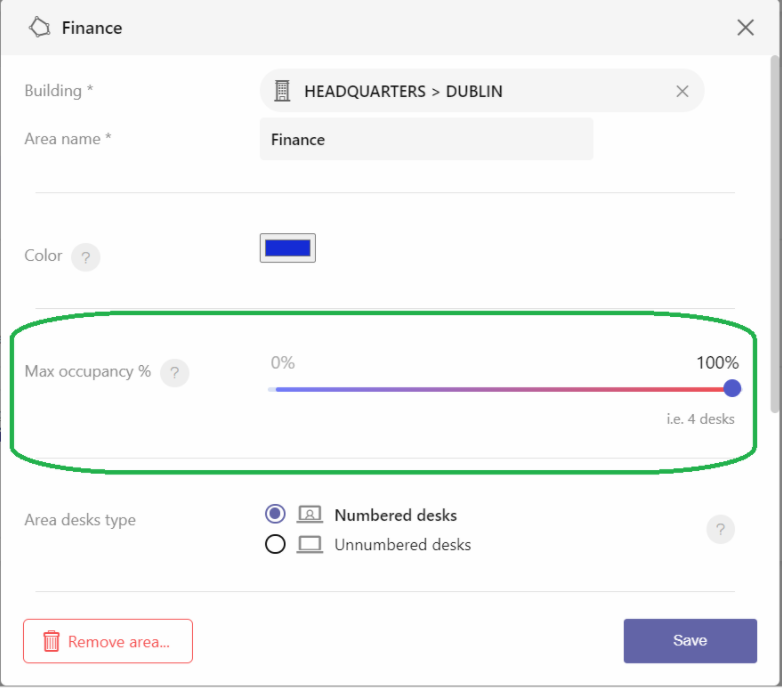Open help for Max occupancy %
This screenshot has height=688, width=782.
coord(175,373)
